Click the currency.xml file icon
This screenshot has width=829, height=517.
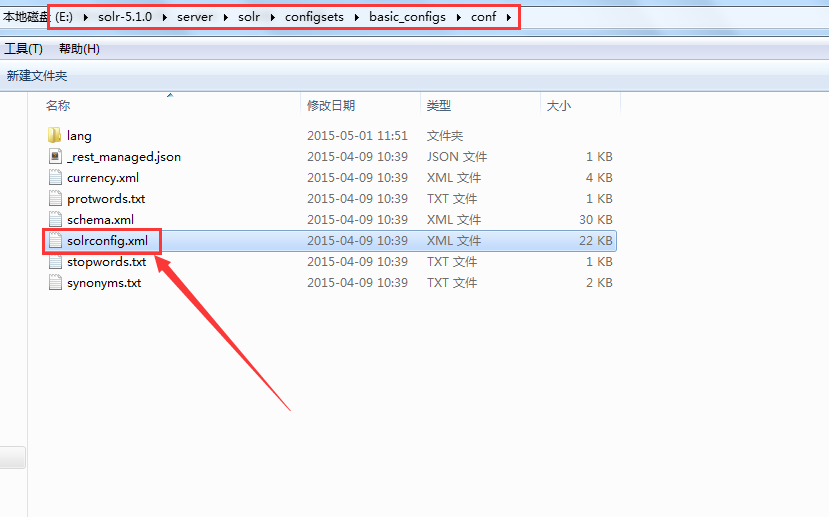(55, 178)
